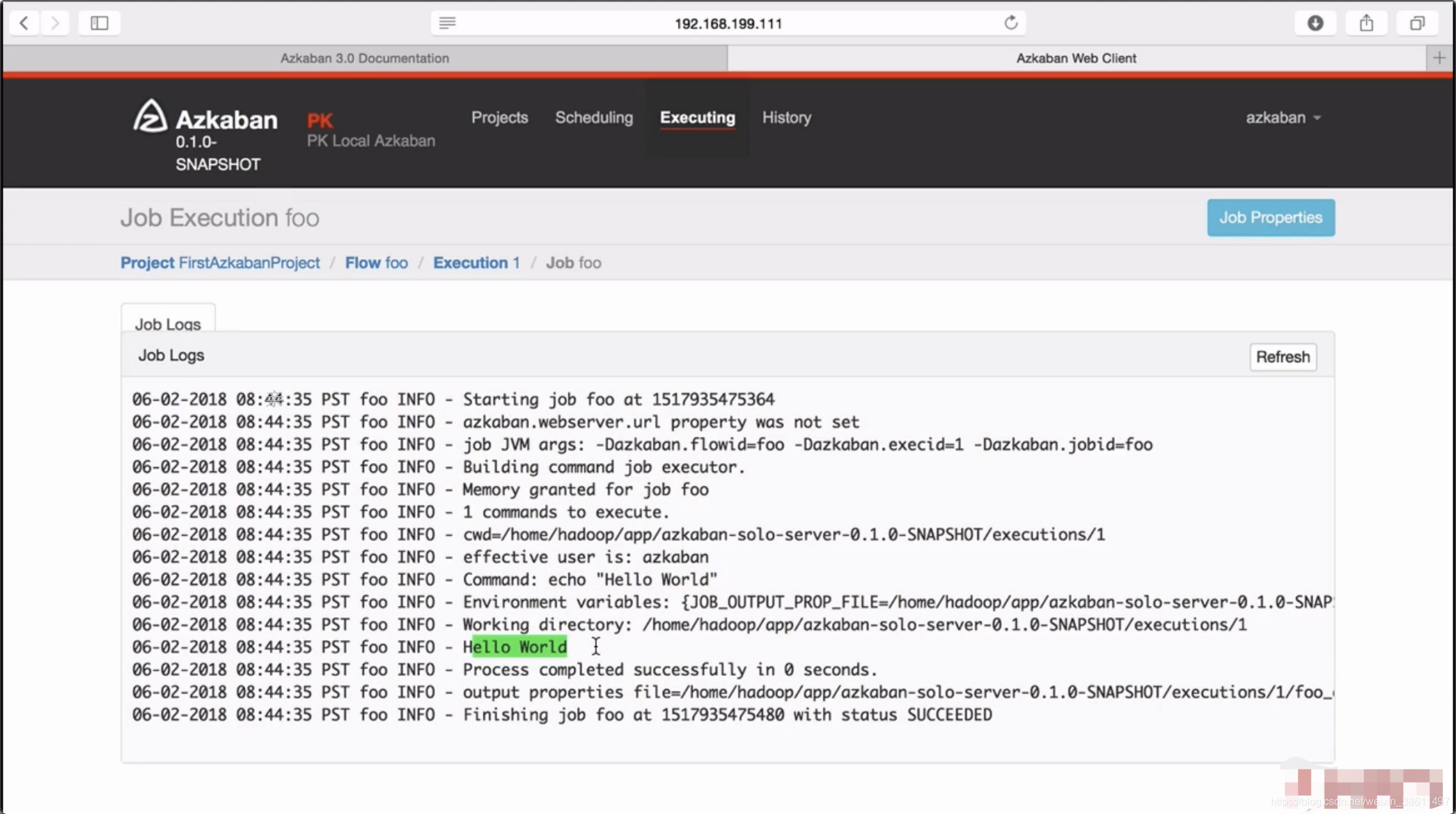
Task: Select the Job Logs tab
Action: pyautogui.click(x=168, y=319)
